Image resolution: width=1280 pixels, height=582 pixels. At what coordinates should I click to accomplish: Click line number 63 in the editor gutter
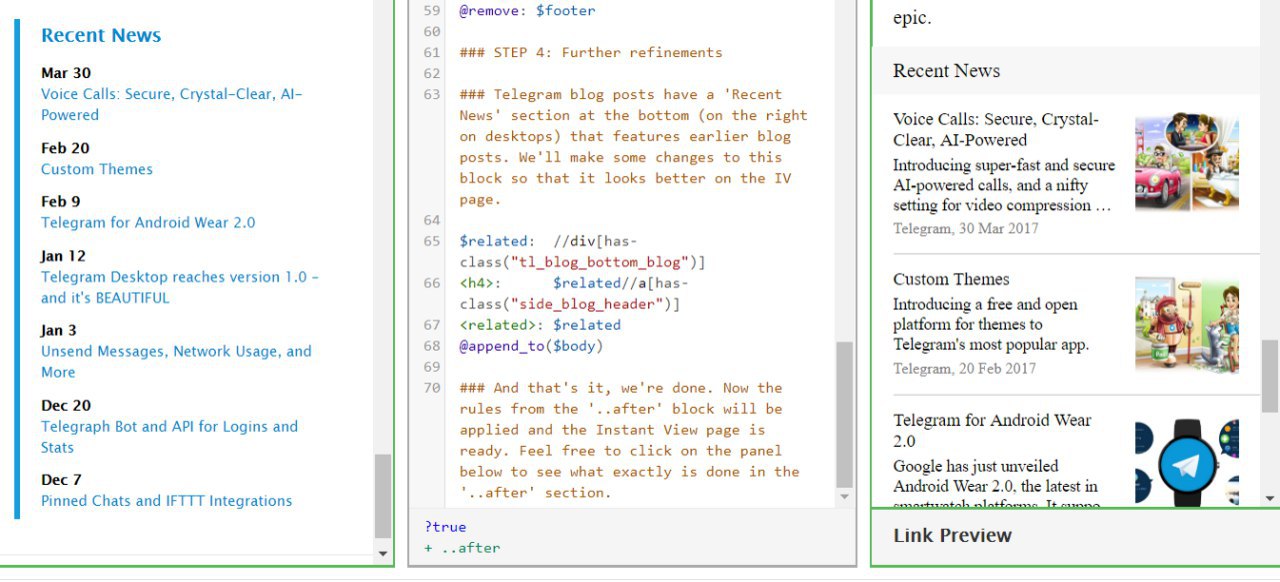pyautogui.click(x=431, y=95)
